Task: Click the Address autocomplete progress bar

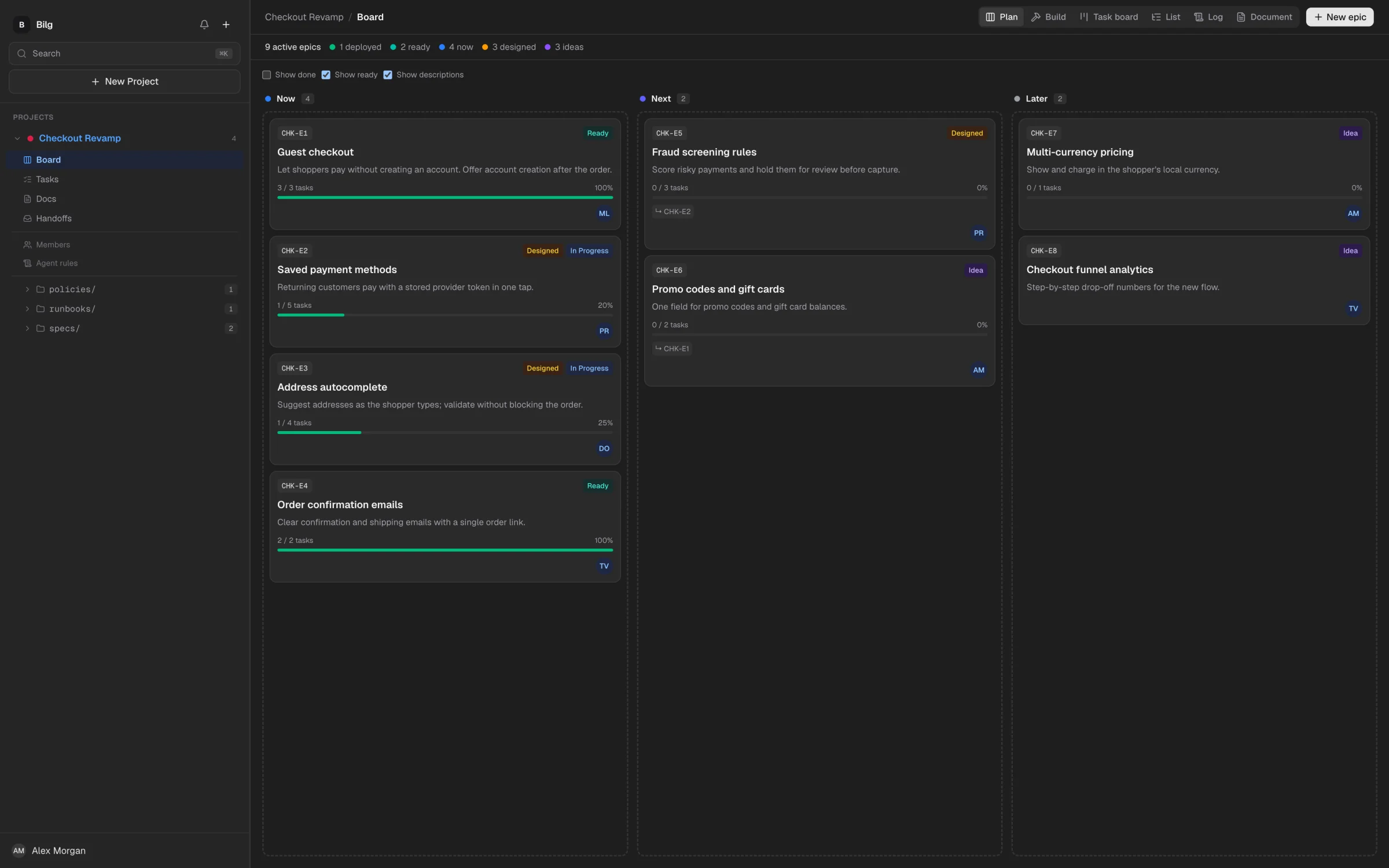Action: 444,432
